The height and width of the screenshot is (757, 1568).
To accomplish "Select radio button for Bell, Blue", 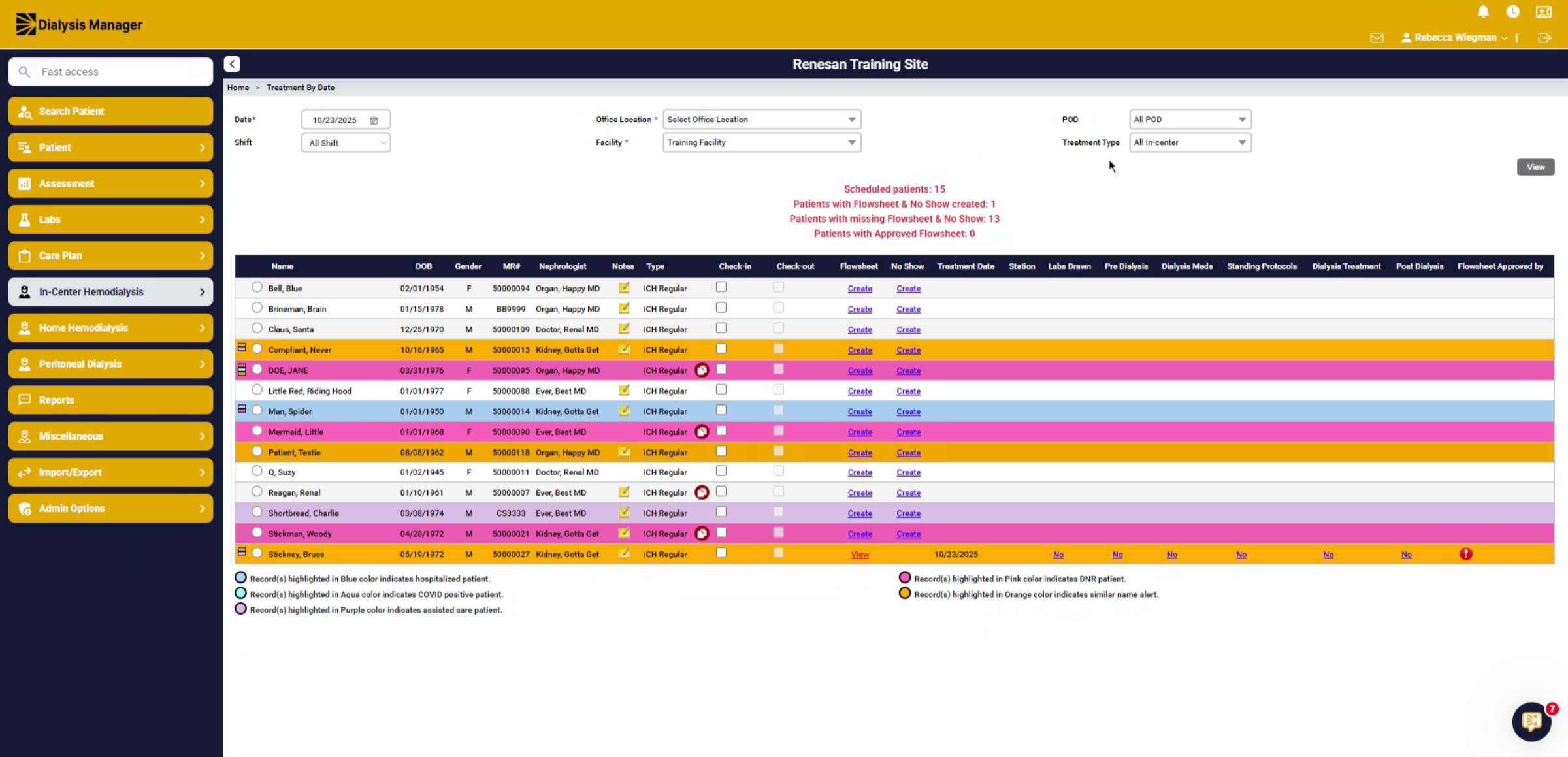I will (x=257, y=287).
